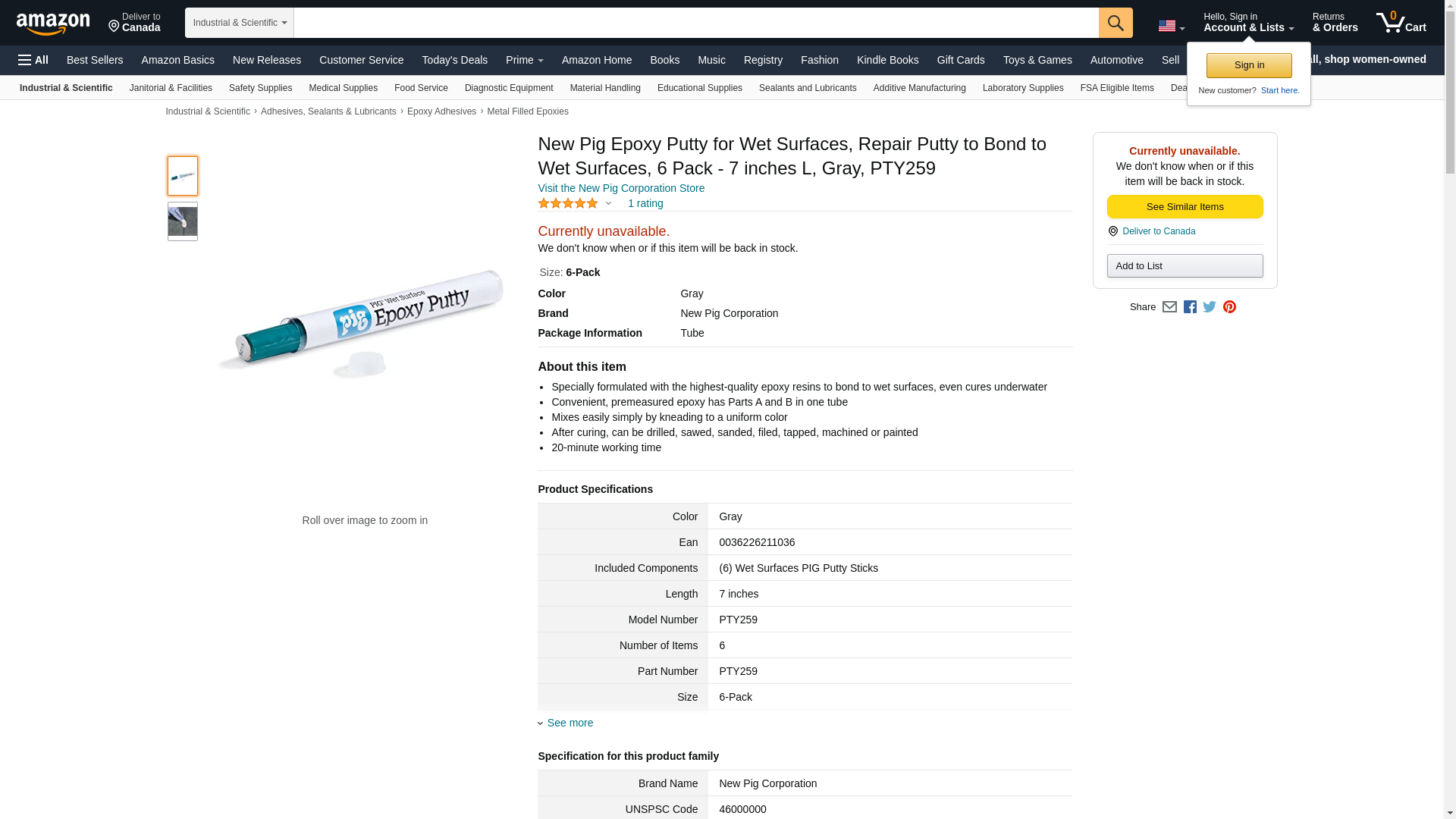
Task: Visit the New Pig Corporation Store
Action: [x=621, y=188]
